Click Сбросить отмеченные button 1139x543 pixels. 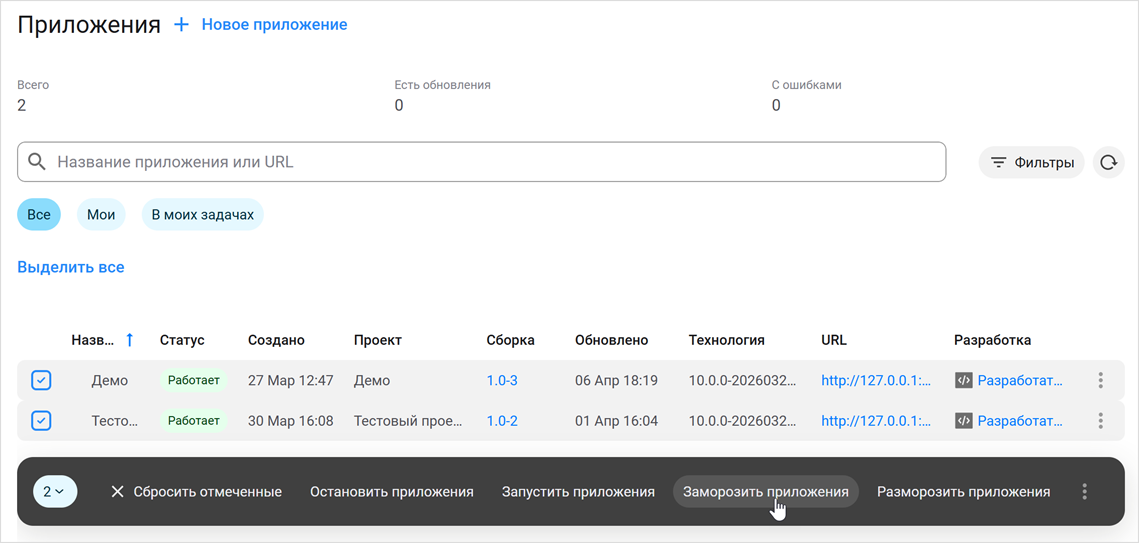196,491
